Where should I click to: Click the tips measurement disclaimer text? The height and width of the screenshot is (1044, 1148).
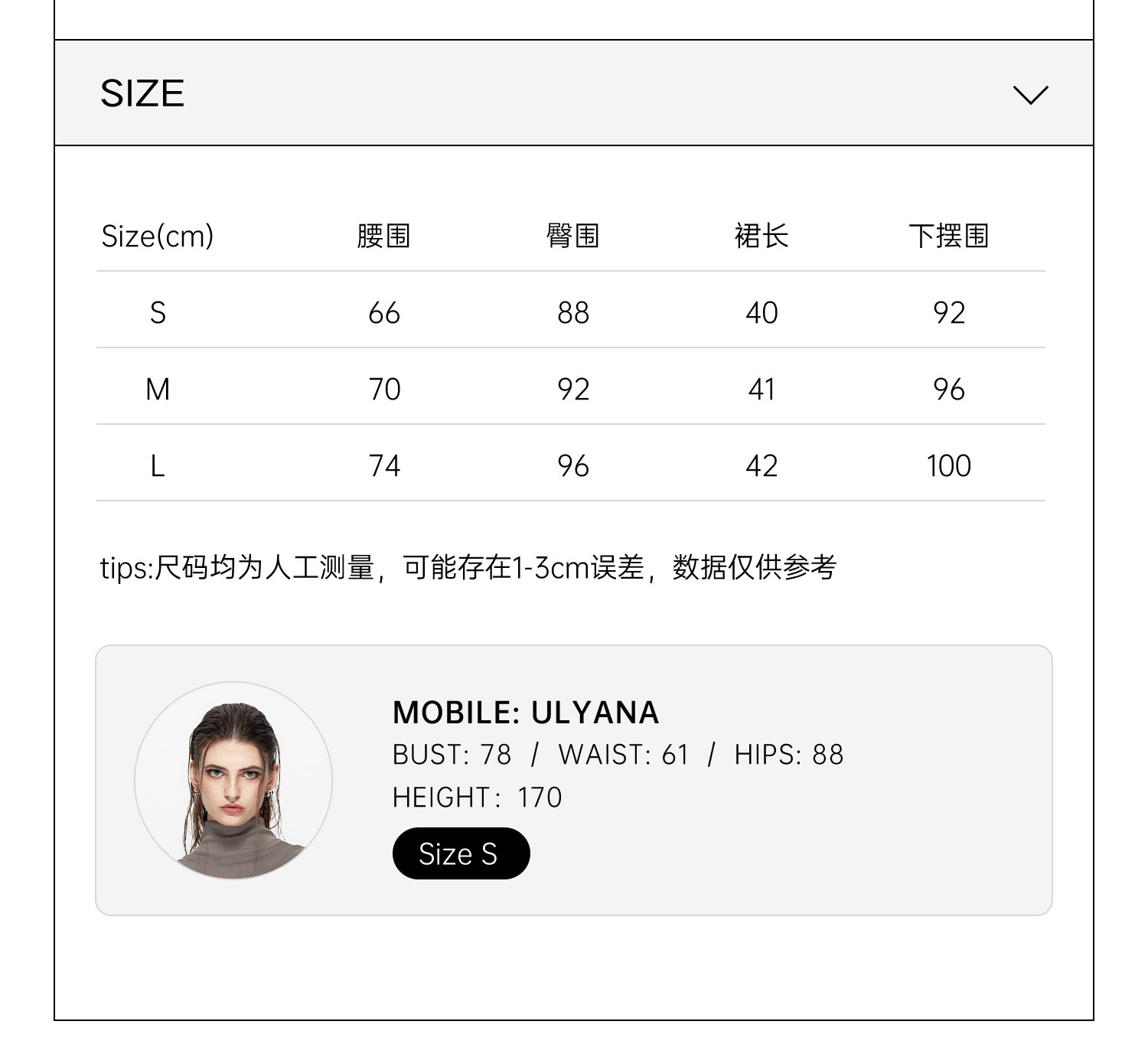pos(468,568)
